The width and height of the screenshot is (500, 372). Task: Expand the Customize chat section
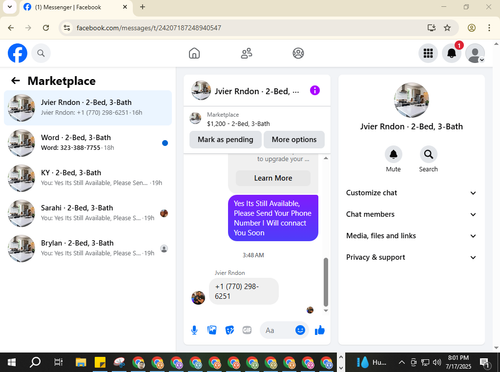[411, 193]
